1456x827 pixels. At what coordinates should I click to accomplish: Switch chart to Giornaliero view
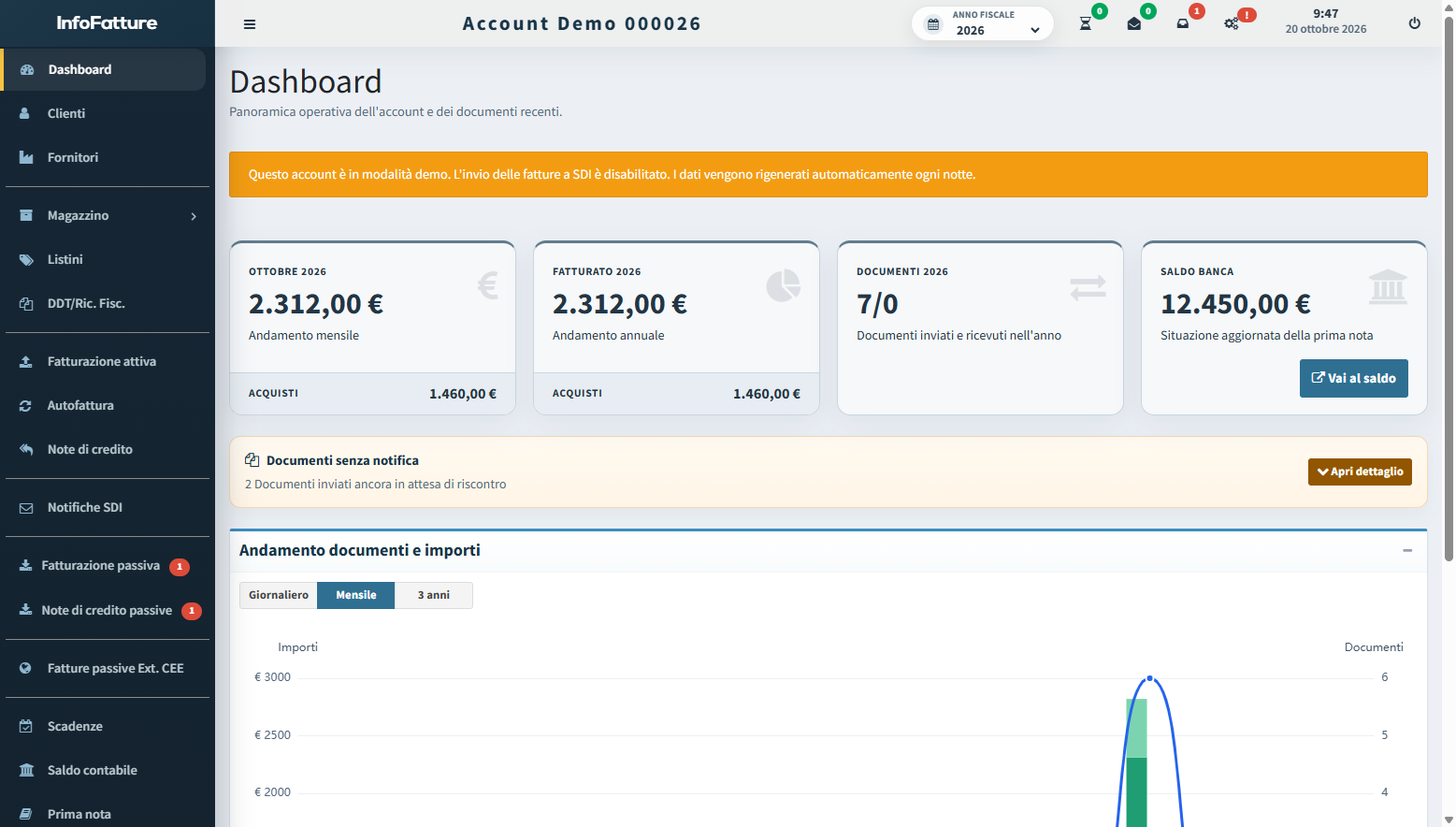[279, 595]
